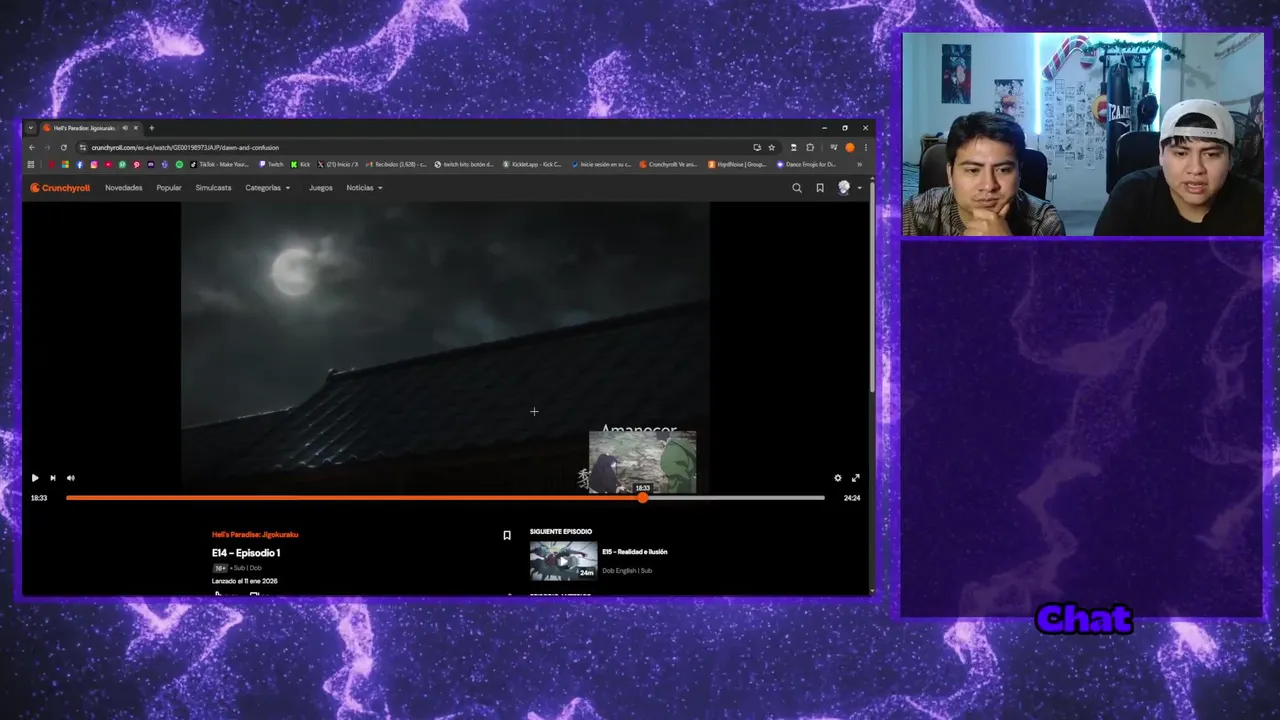Open Juegos page
Screen dimensions: 1280x720
(321, 188)
